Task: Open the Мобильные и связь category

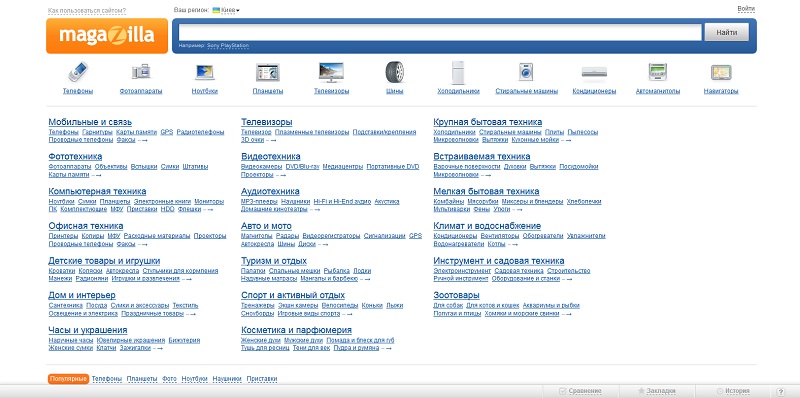Action: pyautogui.click(x=90, y=122)
